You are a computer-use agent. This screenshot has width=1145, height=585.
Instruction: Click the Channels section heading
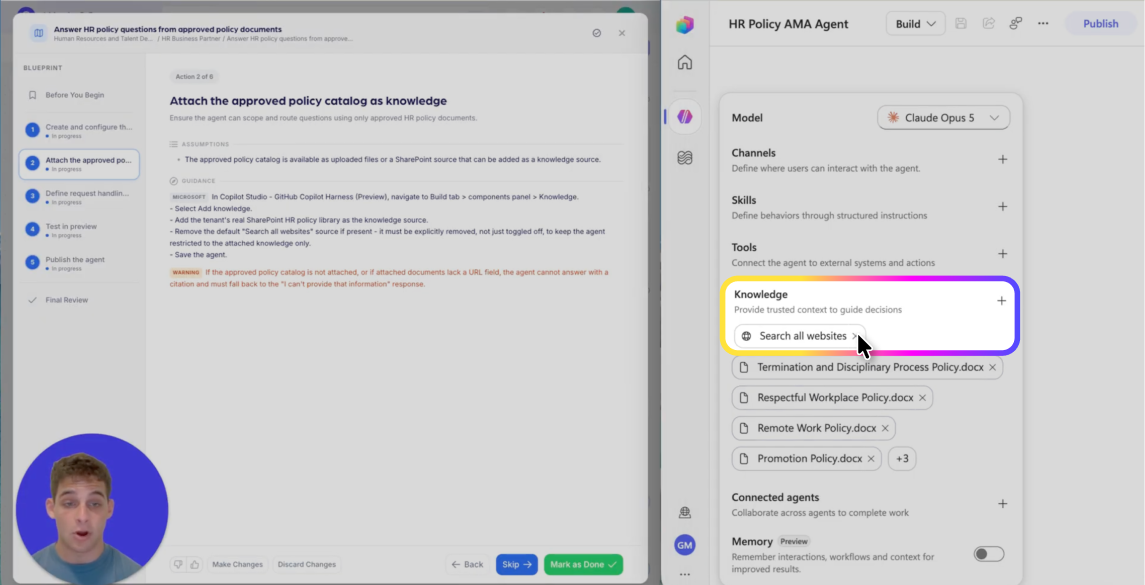754,153
